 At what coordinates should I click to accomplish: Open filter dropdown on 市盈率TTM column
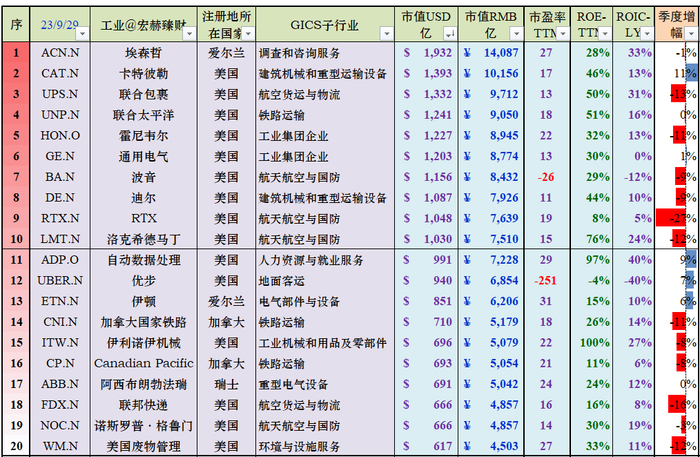point(562,33)
